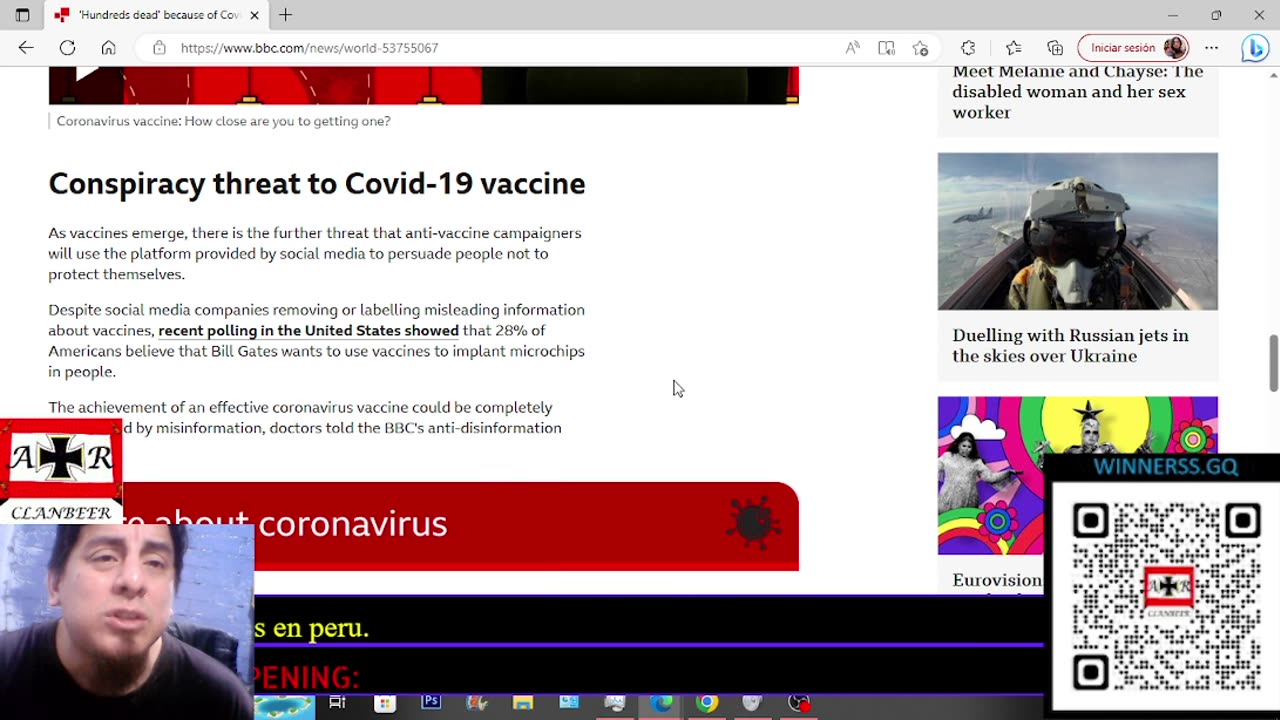Switch to Google Chrome on taskbar
Viewport: 1280px width, 720px height.
[707, 703]
